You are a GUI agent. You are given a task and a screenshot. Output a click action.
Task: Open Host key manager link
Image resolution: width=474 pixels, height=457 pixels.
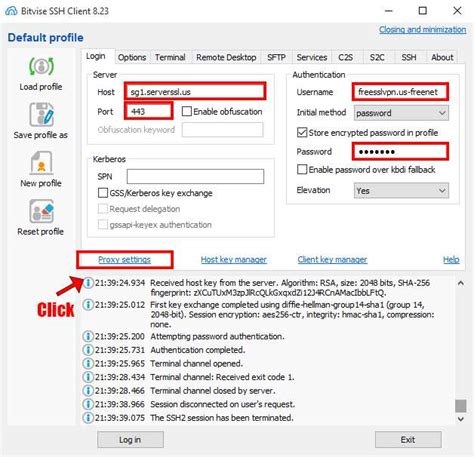click(234, 260)
